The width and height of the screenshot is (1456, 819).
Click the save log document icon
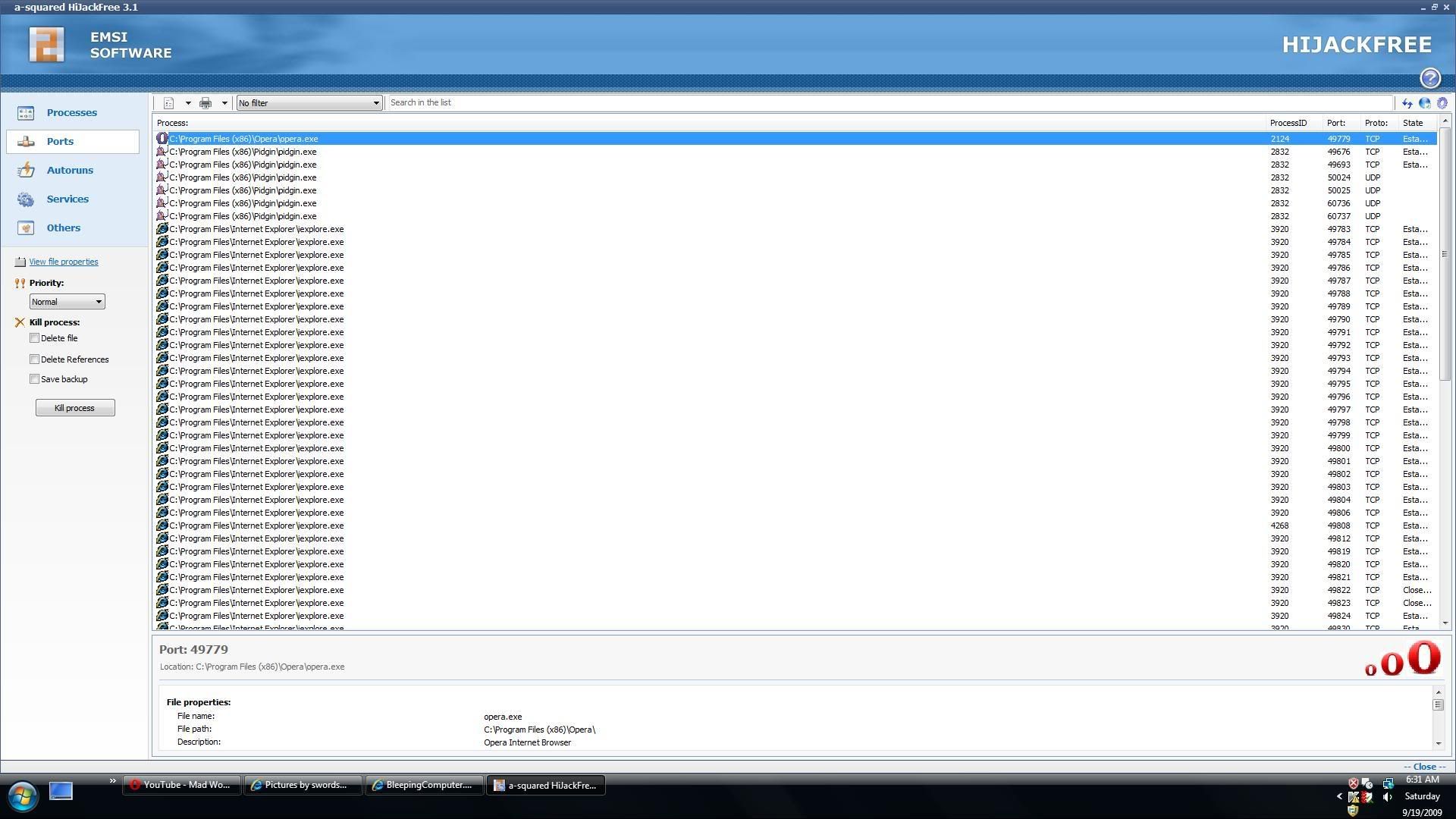click(x=169, y=103)
